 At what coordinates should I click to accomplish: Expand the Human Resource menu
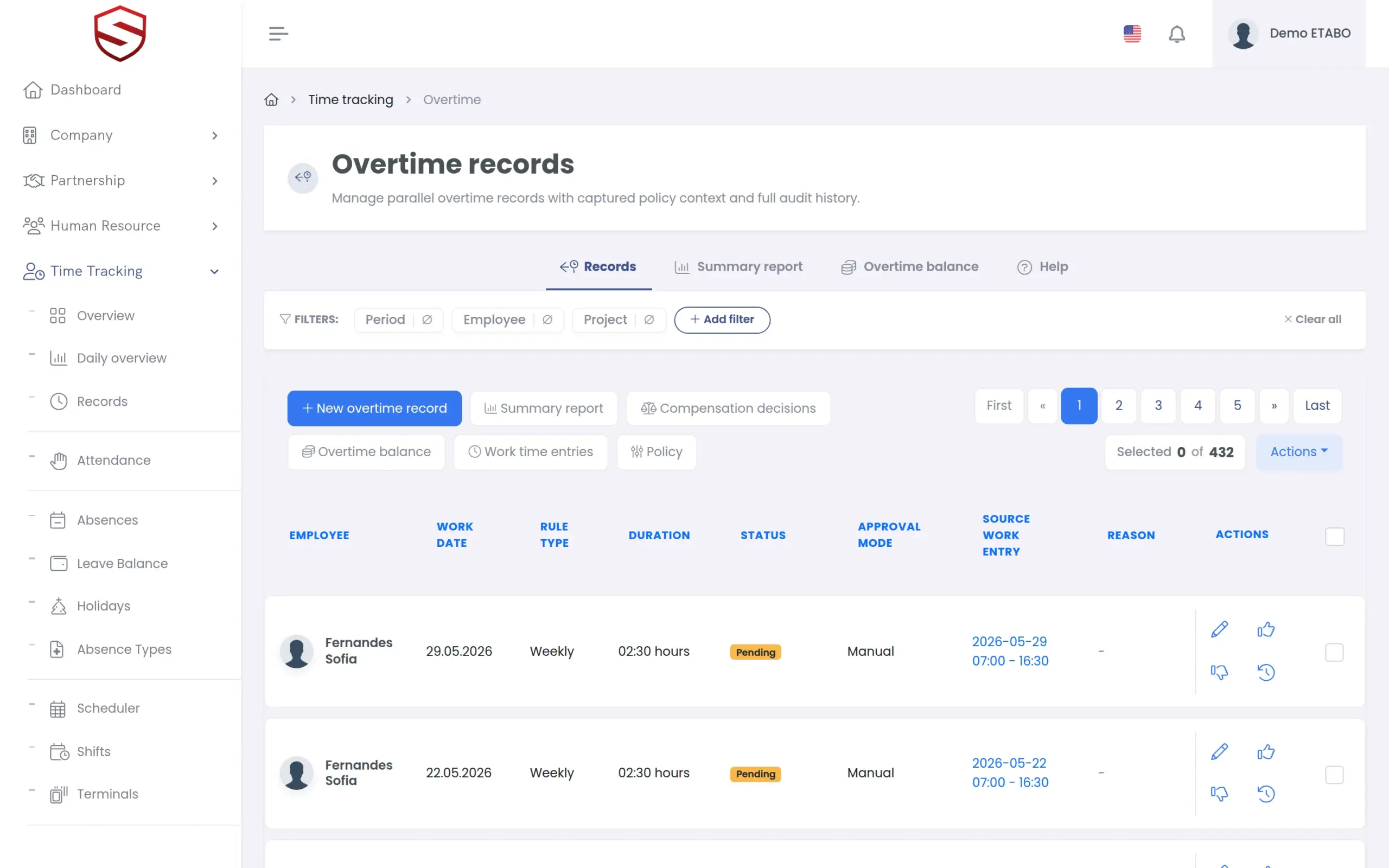(120, 226)
